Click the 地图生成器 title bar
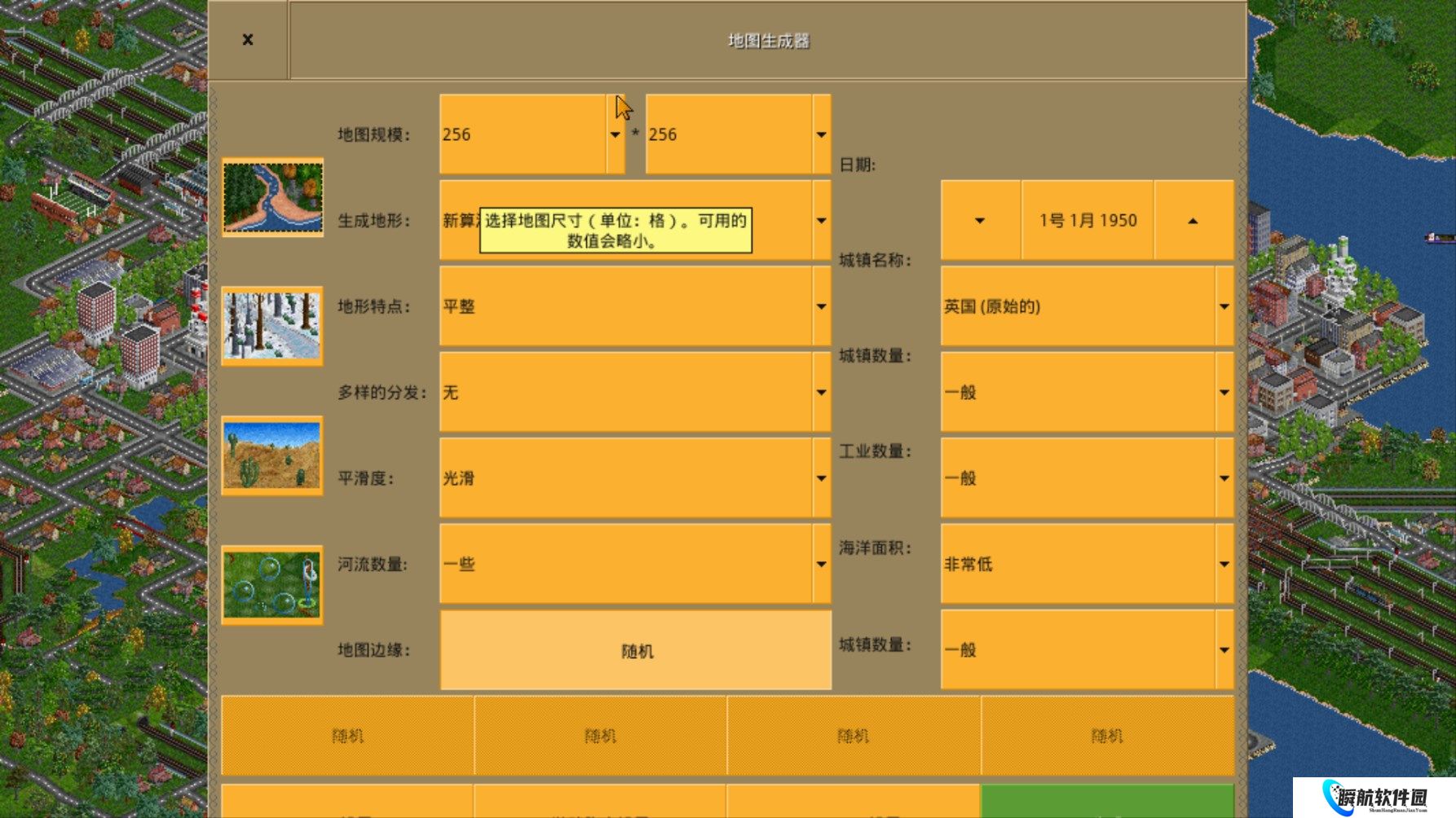1456x818 pixels. [x=767, y=41]
